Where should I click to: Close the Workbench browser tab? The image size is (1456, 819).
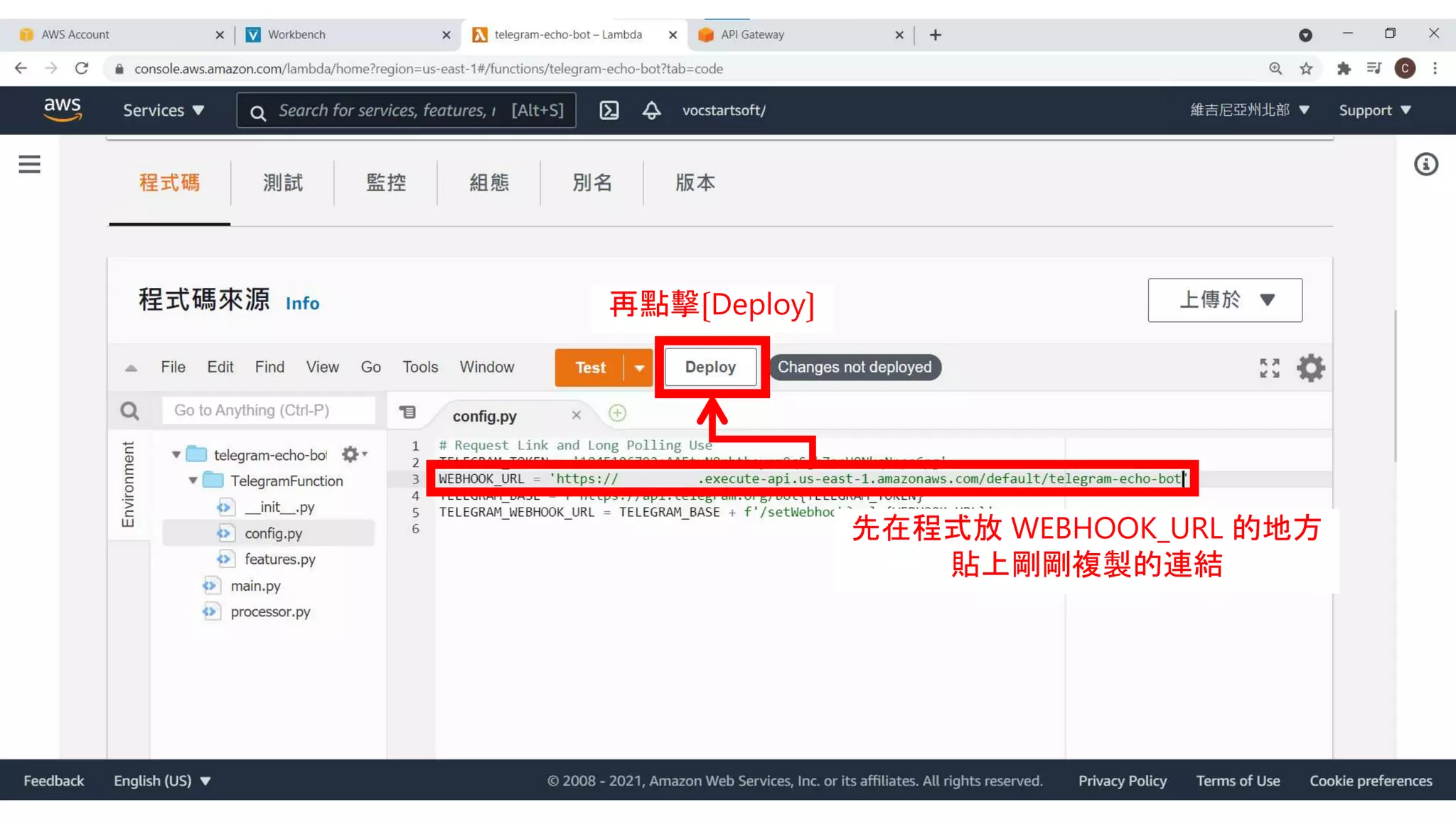pos(446,35)
